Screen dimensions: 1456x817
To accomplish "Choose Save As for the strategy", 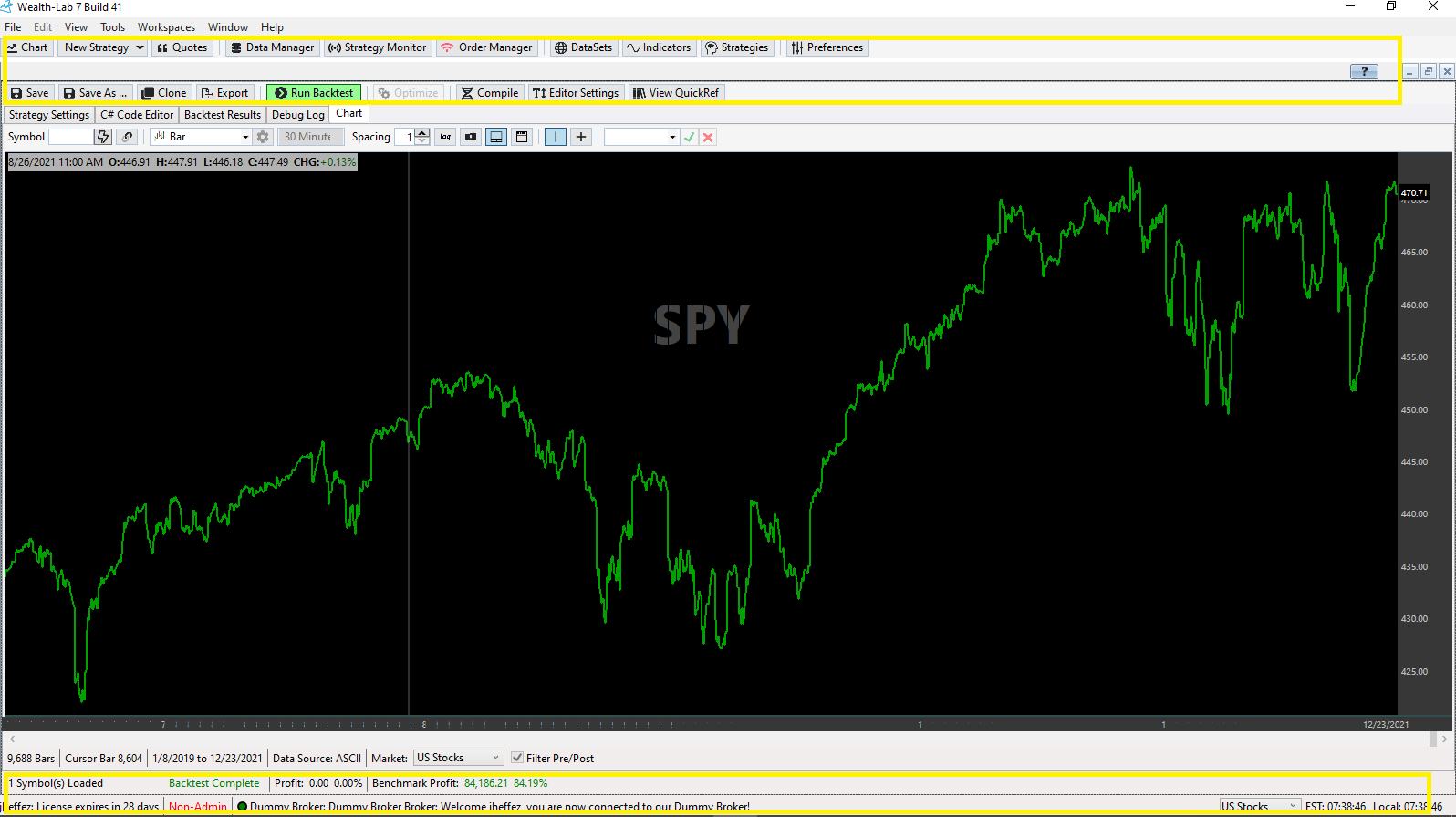I will (x=96, y=93).
